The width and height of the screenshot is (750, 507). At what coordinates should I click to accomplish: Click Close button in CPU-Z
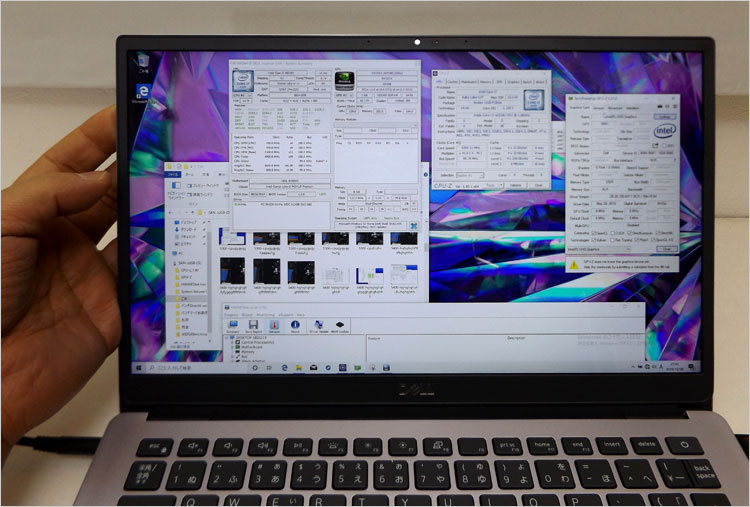[x=538, y=186]
